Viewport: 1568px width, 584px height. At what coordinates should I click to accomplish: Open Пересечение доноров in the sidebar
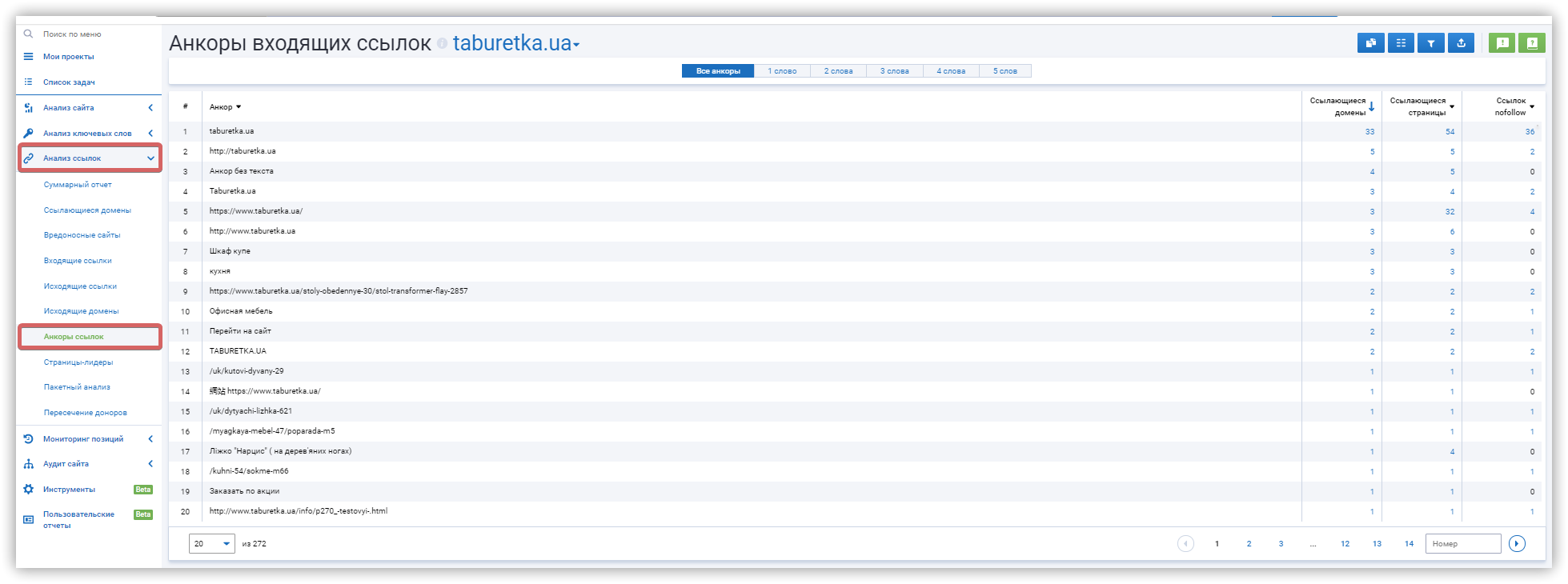(86, 413)
